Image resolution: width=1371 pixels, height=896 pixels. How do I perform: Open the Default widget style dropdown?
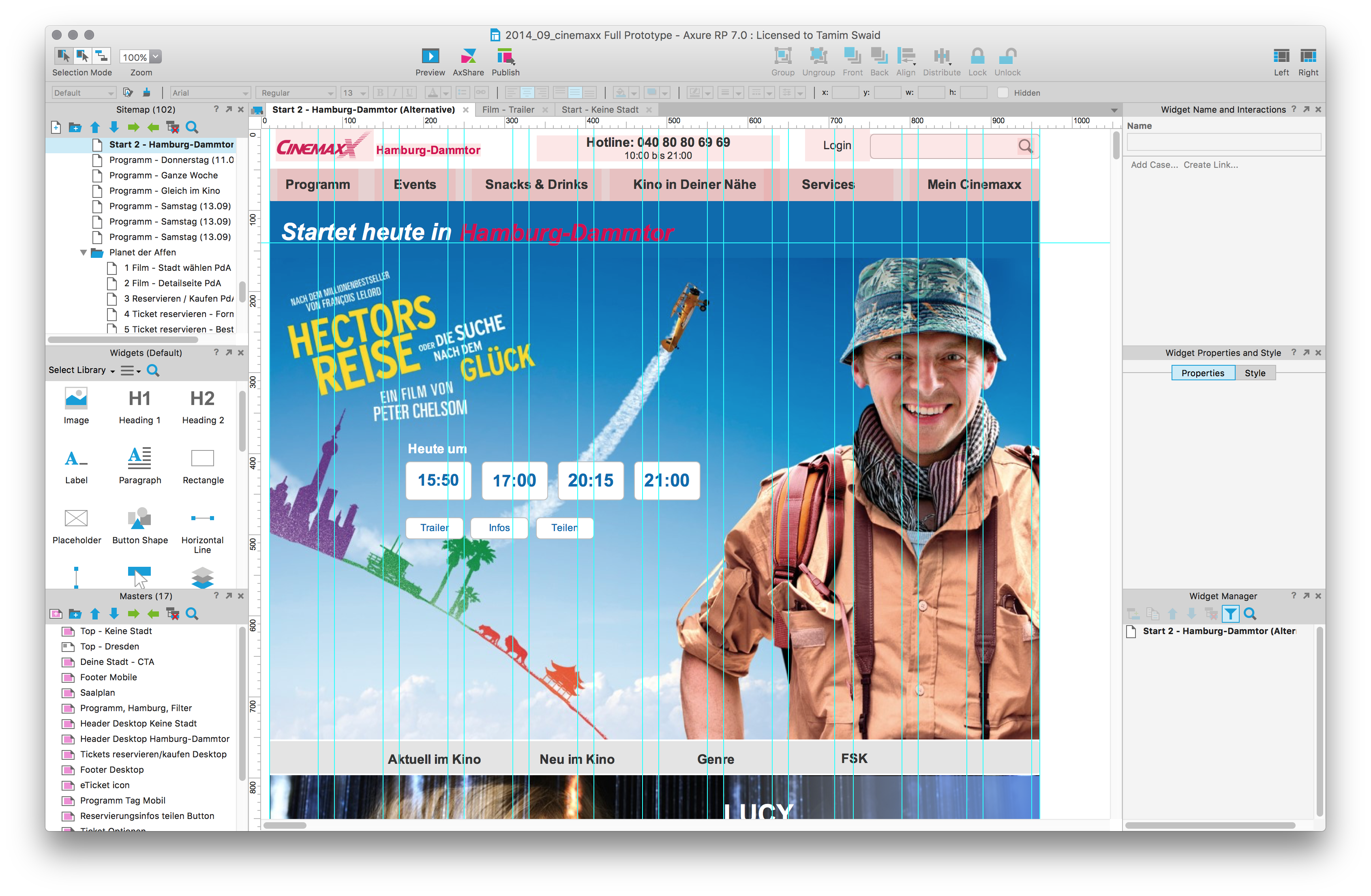tap(84, 92)
